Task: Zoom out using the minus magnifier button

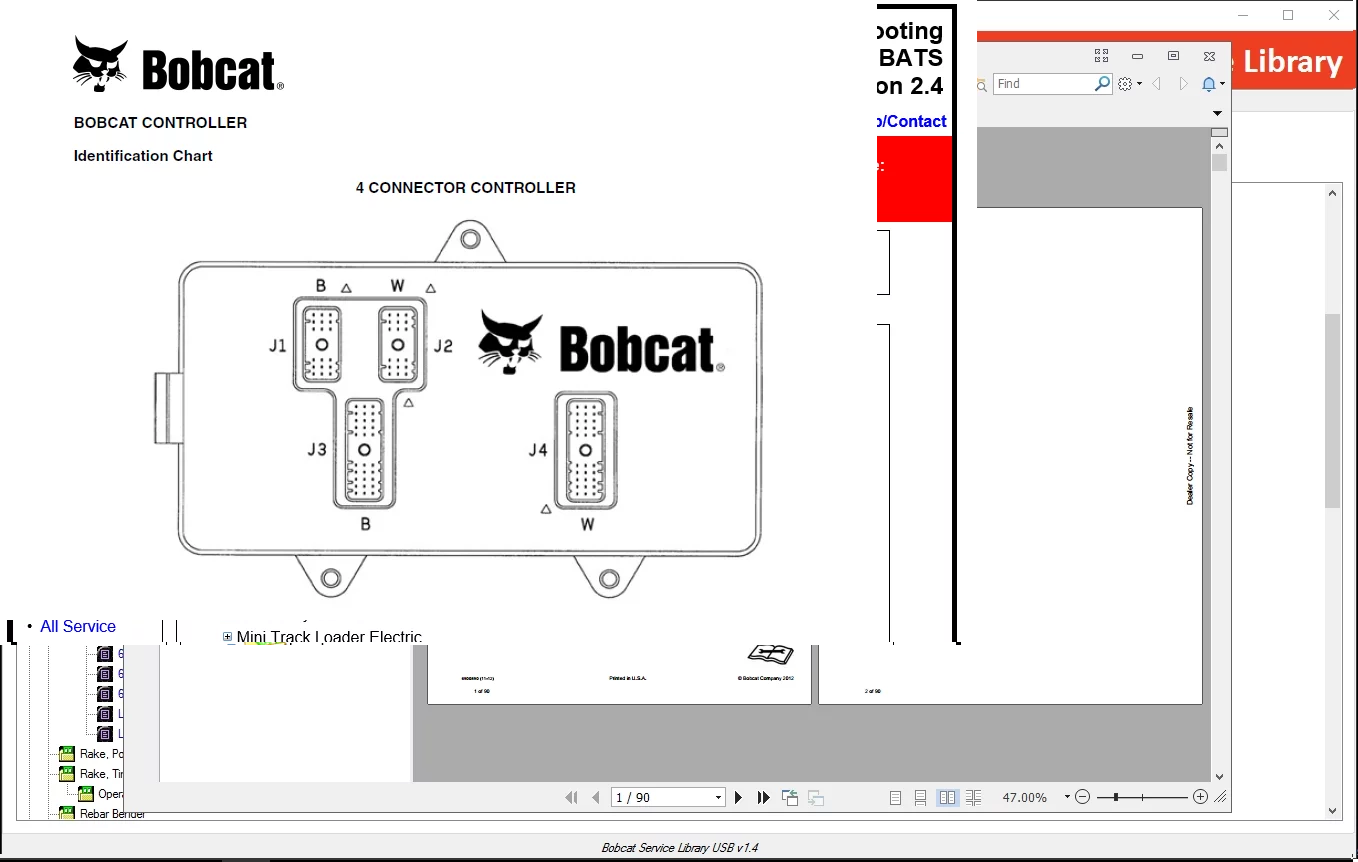Action: tap(1082, 797)
